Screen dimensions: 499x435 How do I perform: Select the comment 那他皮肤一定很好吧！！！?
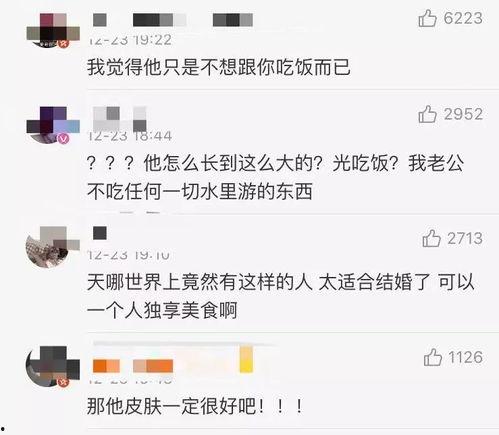pos(195,406)
